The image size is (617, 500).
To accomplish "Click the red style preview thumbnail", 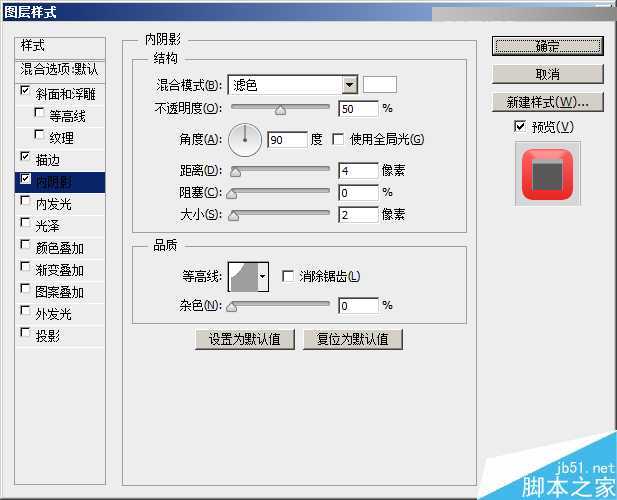I will point(547,174).
